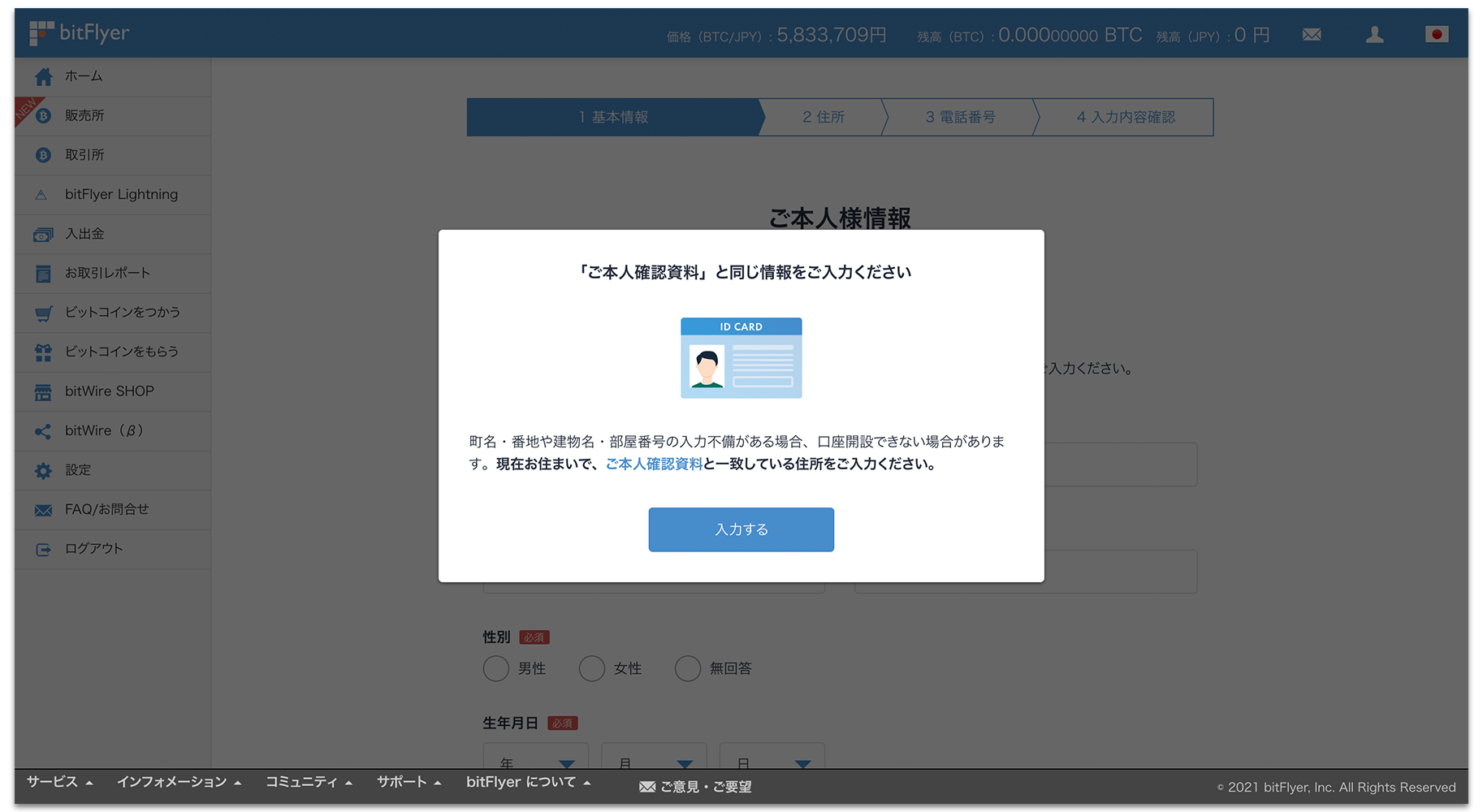
Task: Open お取引レポート trading reports
Action: coord(108,273)
